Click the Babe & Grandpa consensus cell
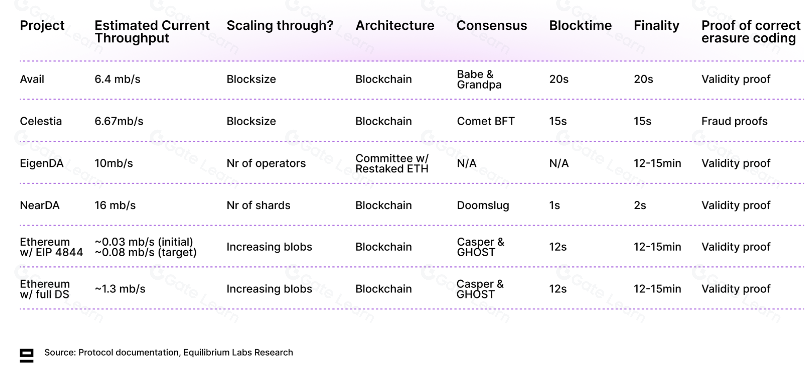The height and width of the screenshot is (373, 812). coord(479,79)
